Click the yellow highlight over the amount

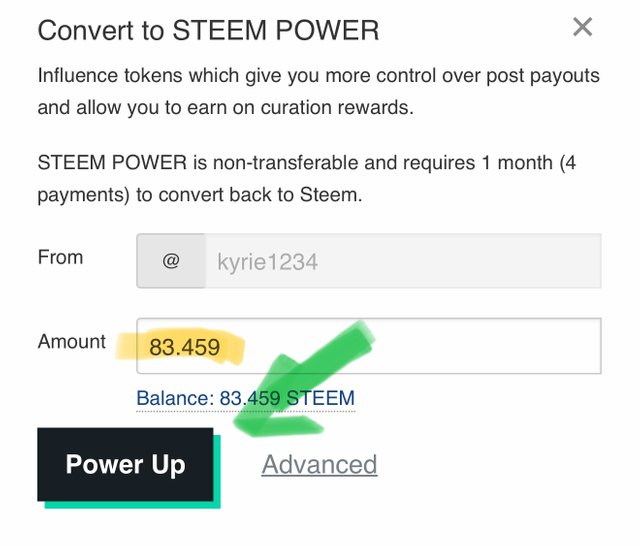180,347
